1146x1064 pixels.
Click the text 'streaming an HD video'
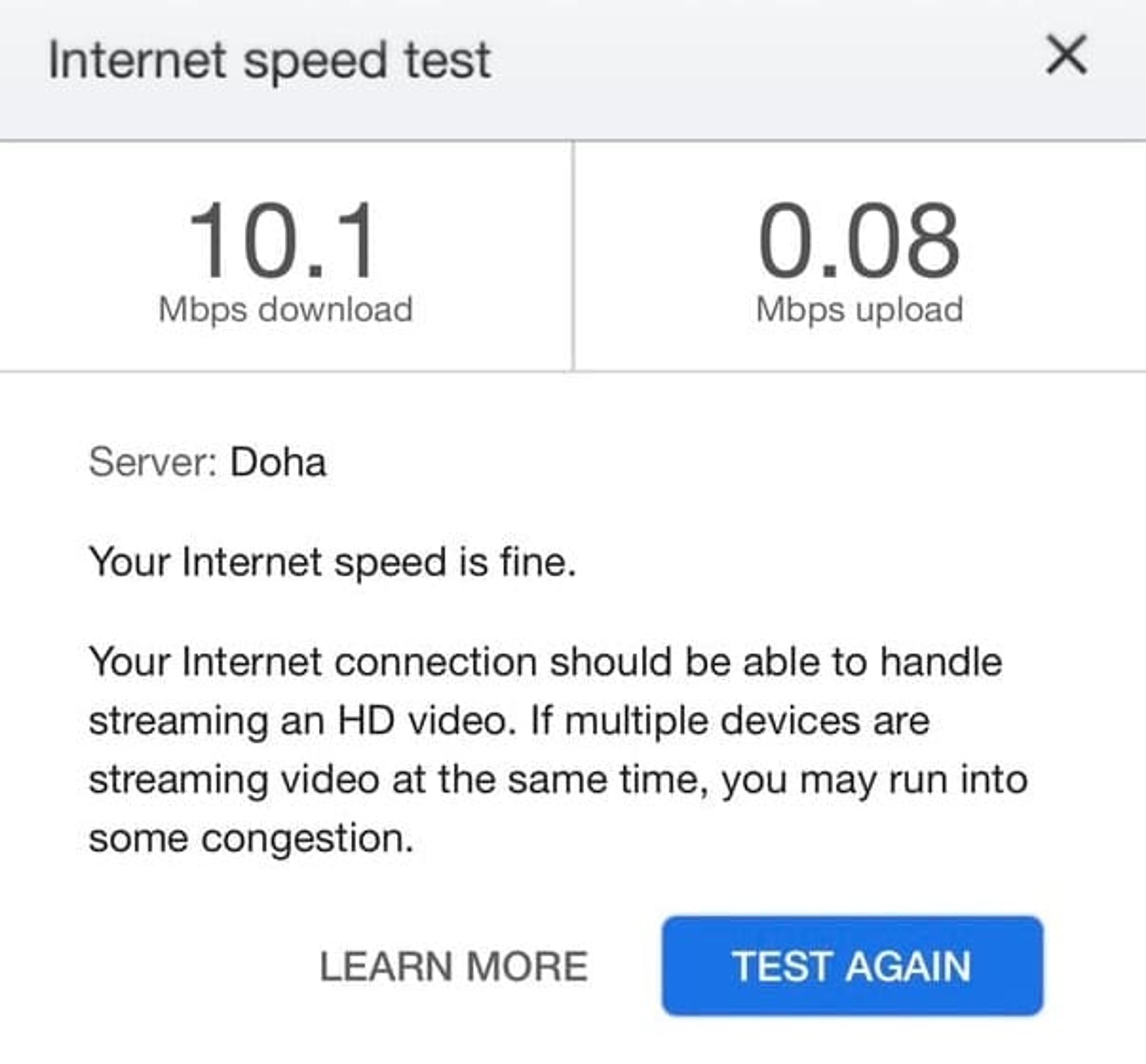pyautogui.click(x=303, y=721)
